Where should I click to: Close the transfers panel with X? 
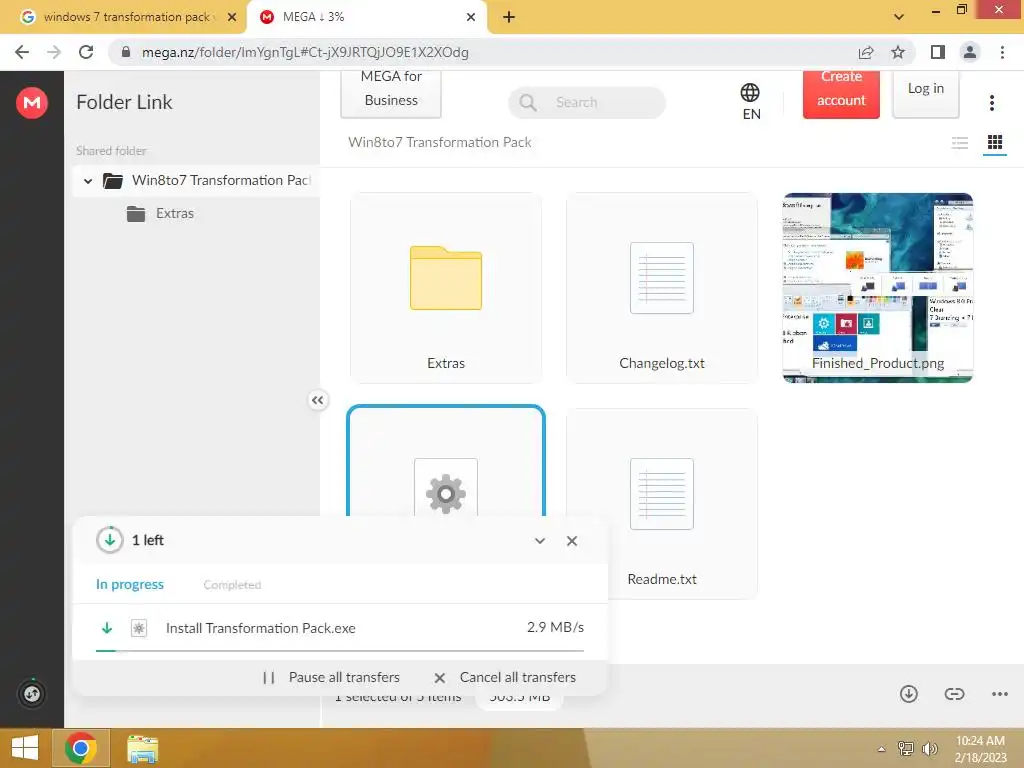pos(571,541)
